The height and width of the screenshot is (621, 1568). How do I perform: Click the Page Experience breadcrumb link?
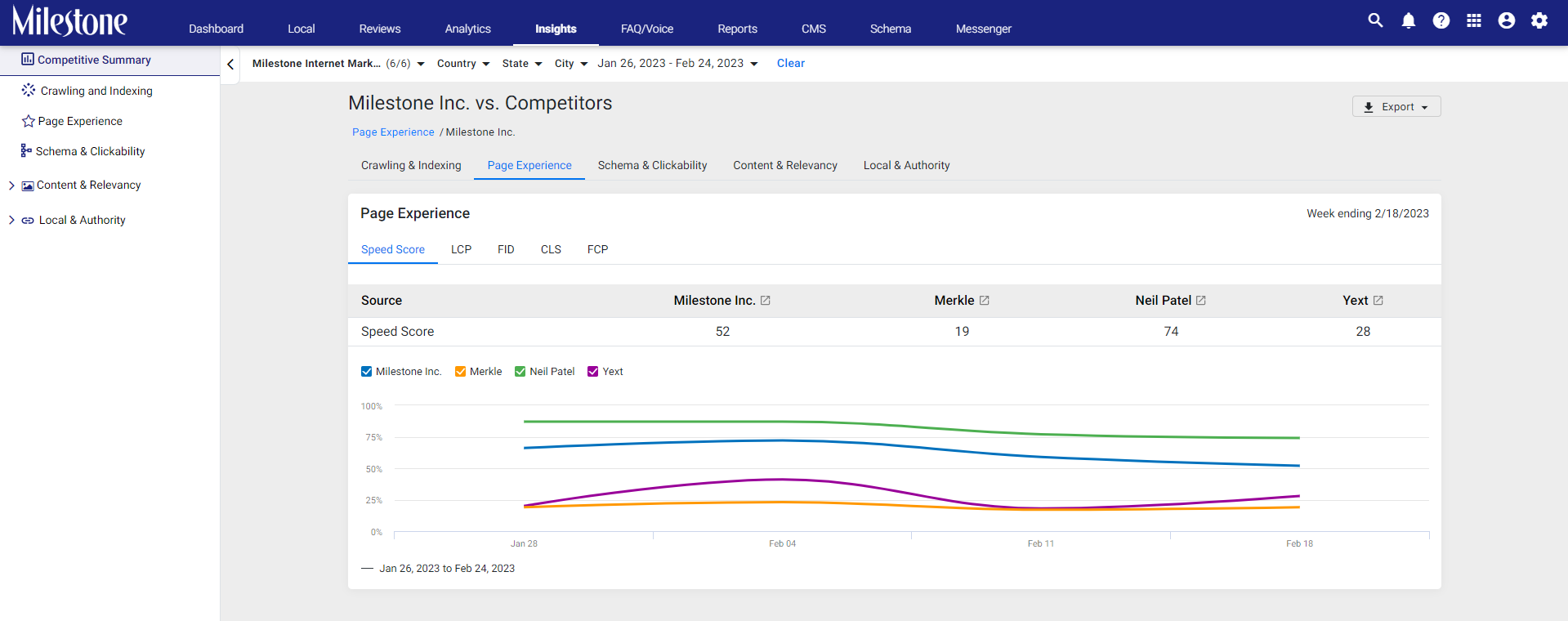[x=393, y=132]
